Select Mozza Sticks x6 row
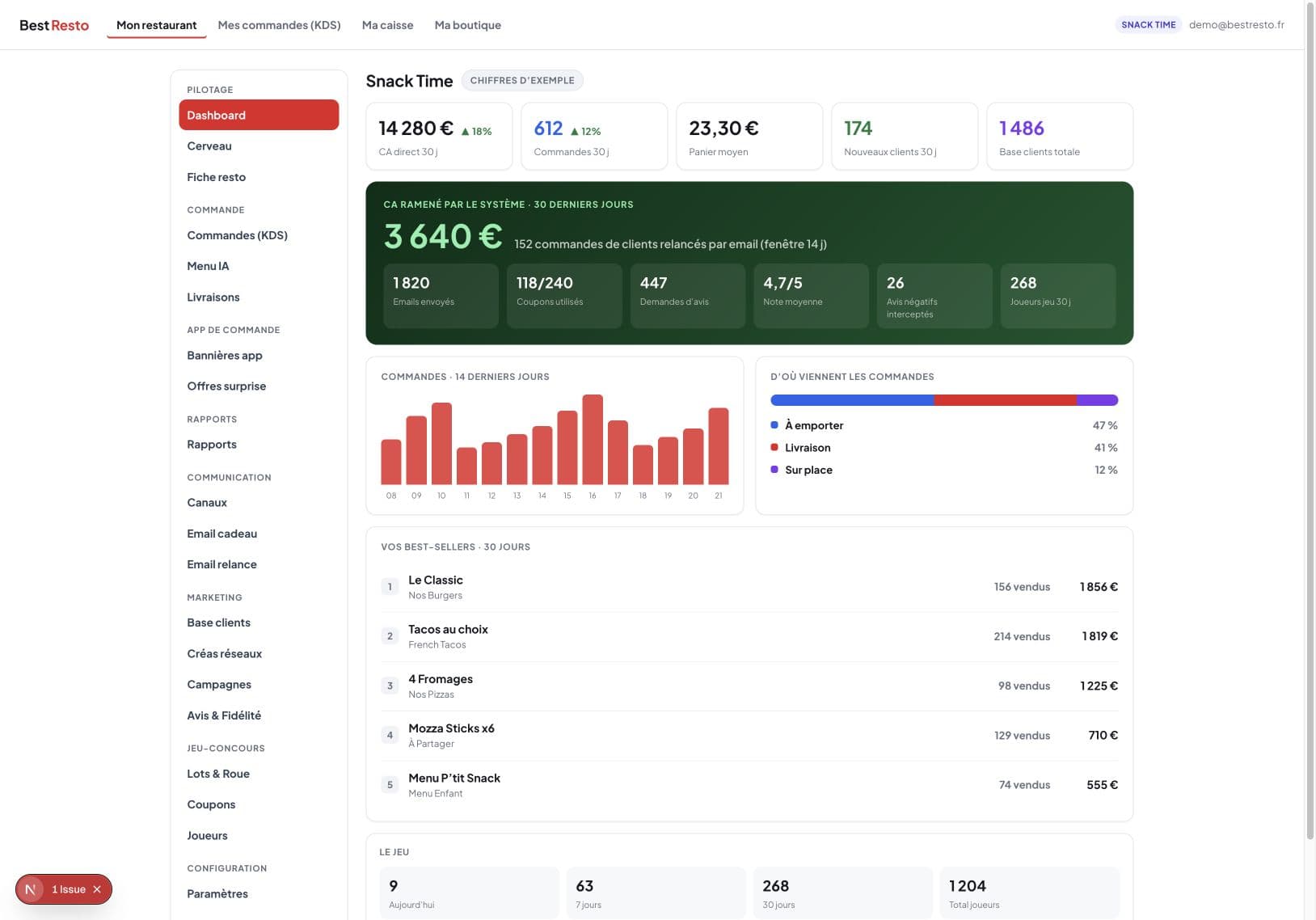Image resolution: width=1316 pixels, height=920 pixels. 749,736
